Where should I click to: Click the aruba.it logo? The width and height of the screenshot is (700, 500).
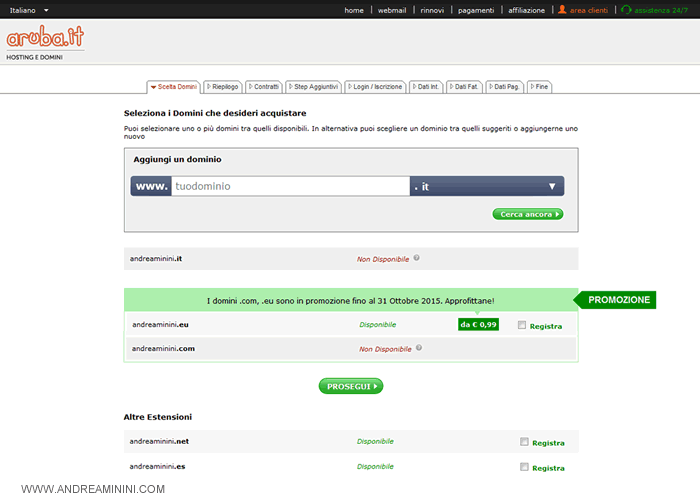coord(45,39)
